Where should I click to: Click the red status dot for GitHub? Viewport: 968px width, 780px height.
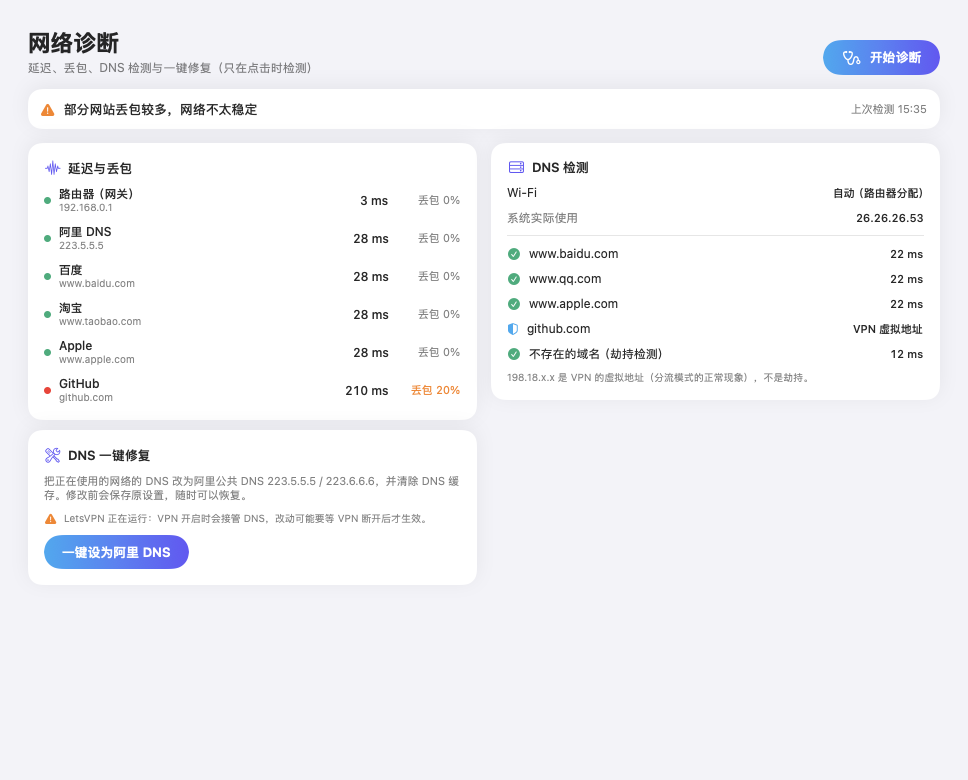point(48,390)
